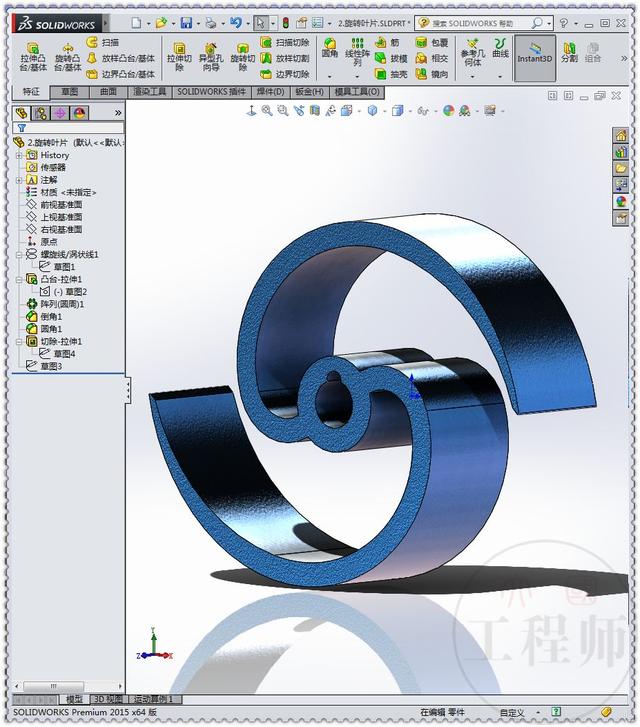
Task: Select 线性阵列 linear pattern tool
Action: click(x=357, y=51)
